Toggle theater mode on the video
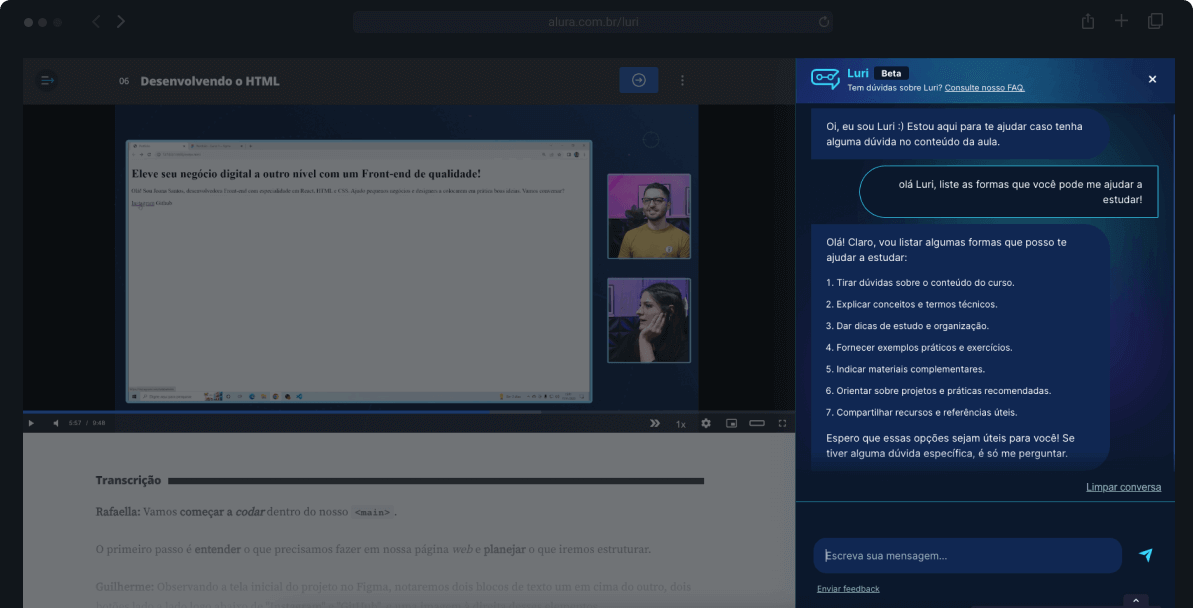Viewport: 1194px width, 608px height. [x=757, y=423]
